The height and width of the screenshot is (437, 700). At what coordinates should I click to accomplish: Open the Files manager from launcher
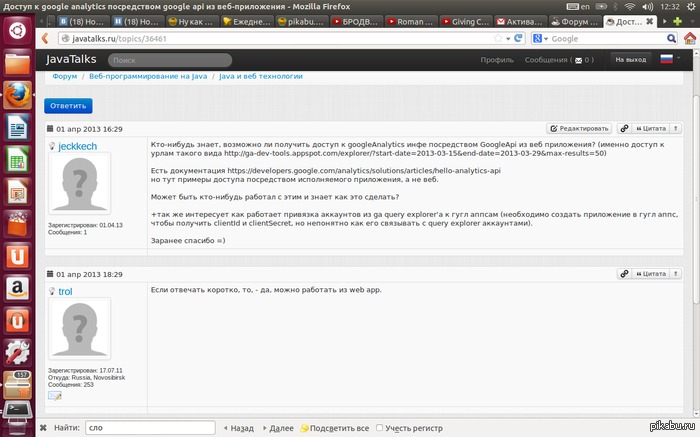17,63
